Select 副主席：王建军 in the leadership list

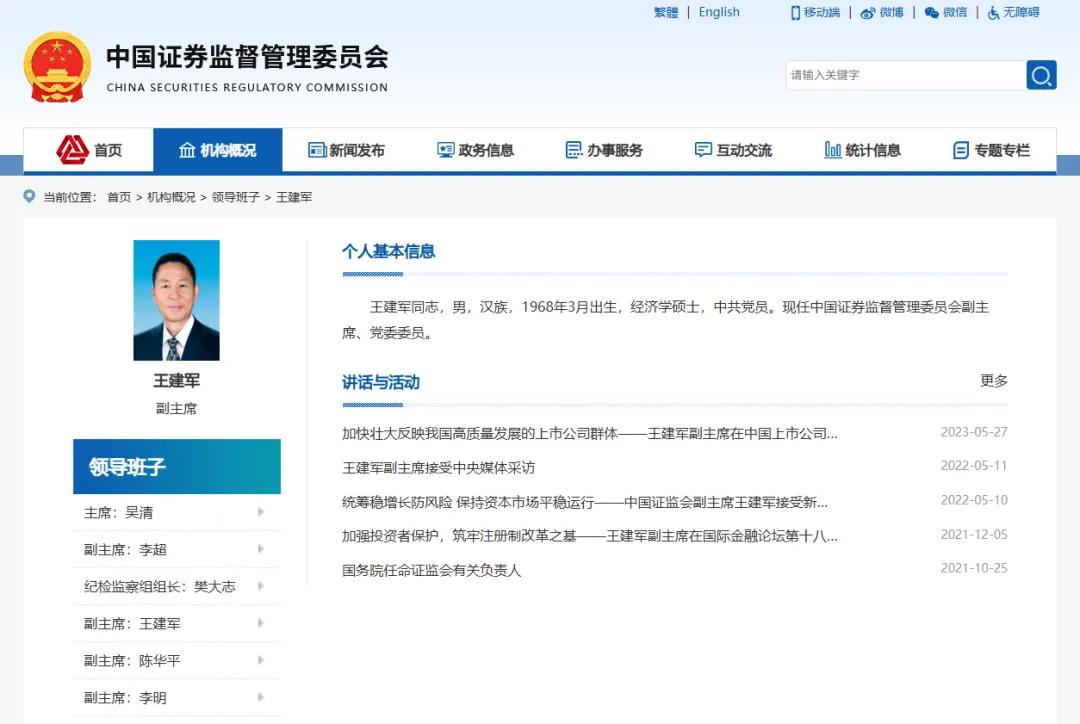click(x=176, y=623)
